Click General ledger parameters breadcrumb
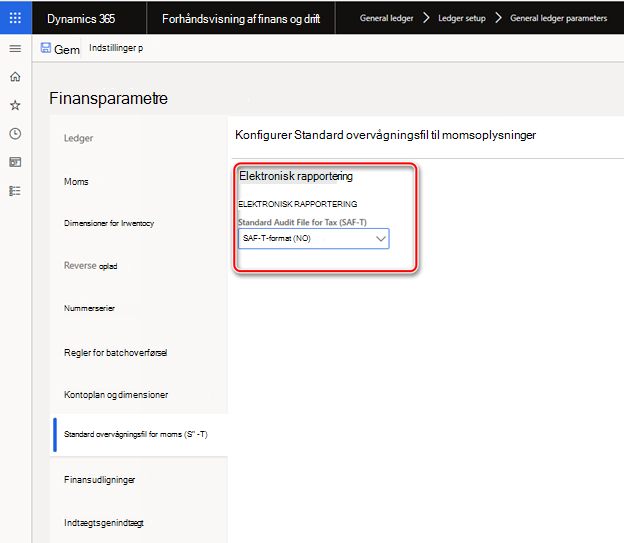Image resolution: width=624 pixels, height=543 pixels. coord(558,18)
